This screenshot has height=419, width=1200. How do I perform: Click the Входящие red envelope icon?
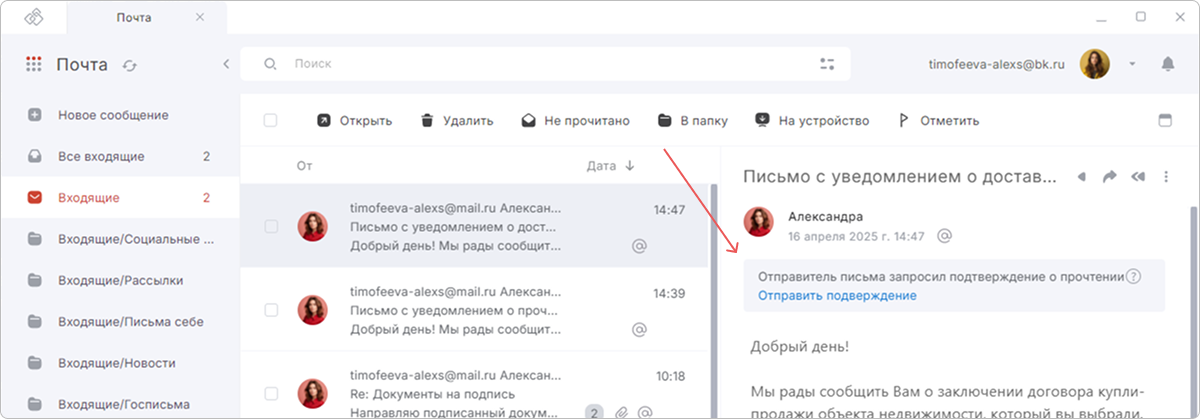[x=35, y=198]
